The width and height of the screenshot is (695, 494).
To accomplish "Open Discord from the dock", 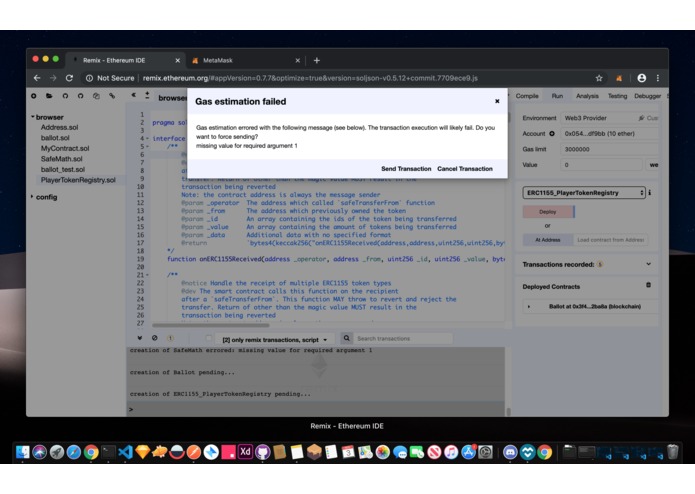I will click(510, 452).
